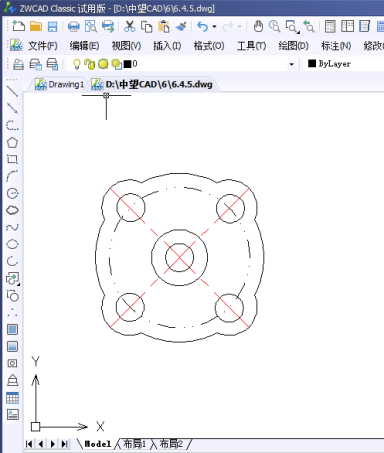The image size is (384, 453).
Task: Toggle layer 0 on/off lightbulb
Action: [x=77, y=64]
